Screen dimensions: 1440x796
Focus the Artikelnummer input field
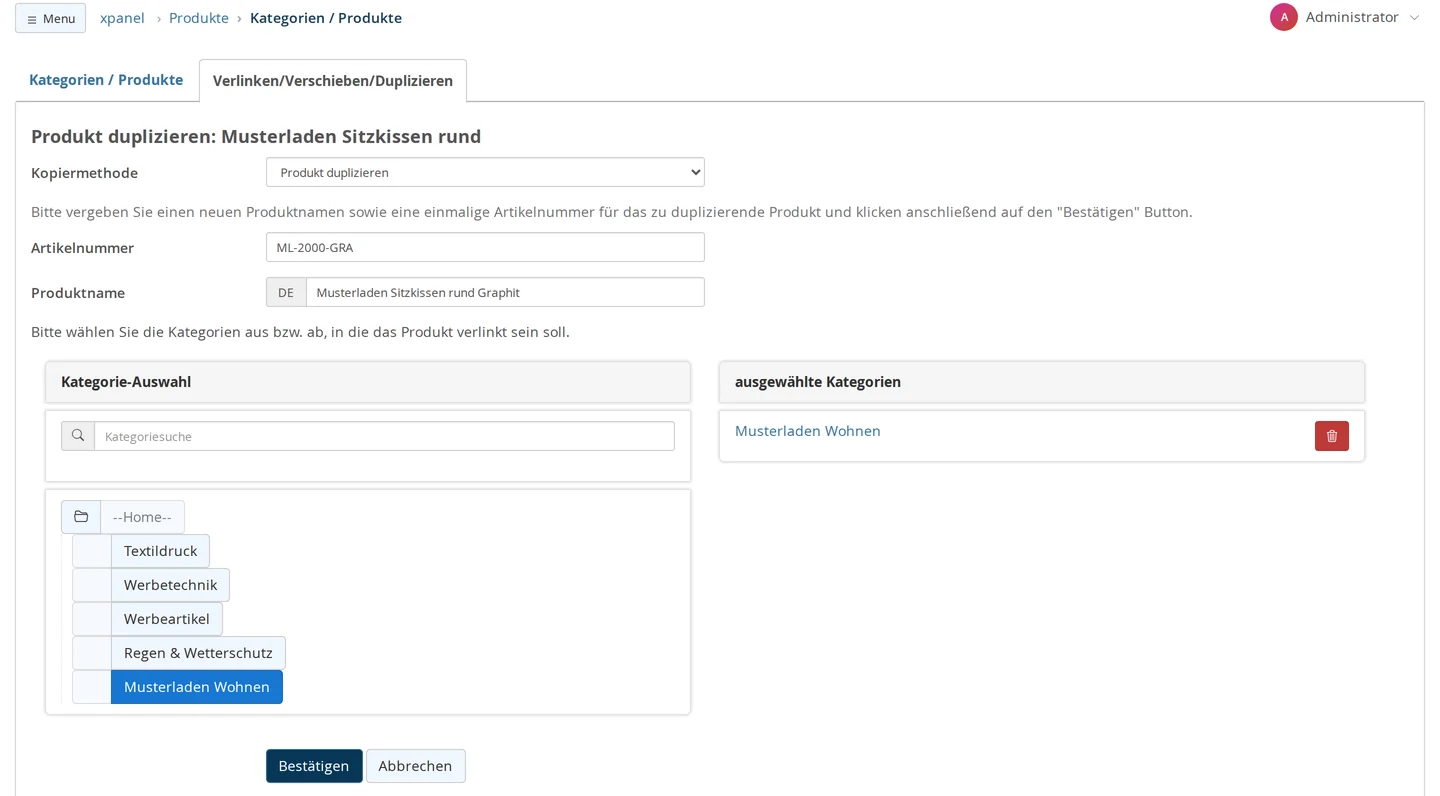click(485, 247)
